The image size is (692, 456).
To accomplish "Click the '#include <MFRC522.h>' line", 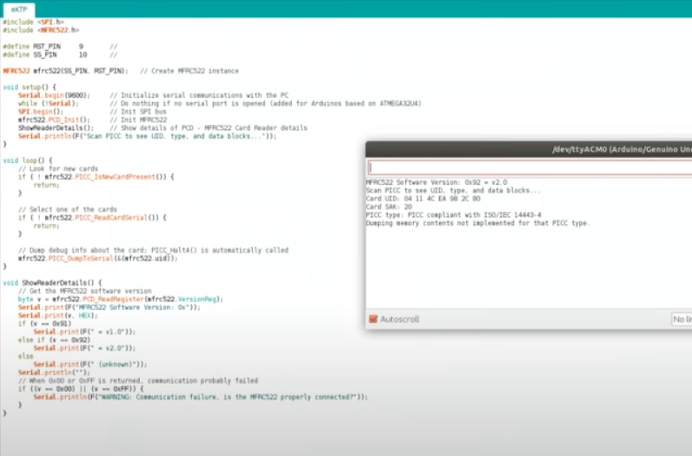I will coord(41,30).
